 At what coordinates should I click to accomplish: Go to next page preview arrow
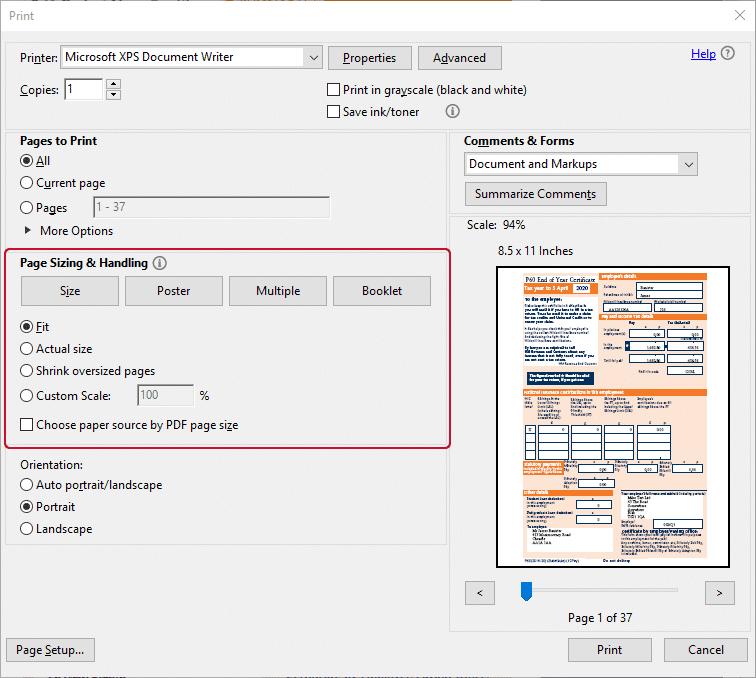pos(719,593)
